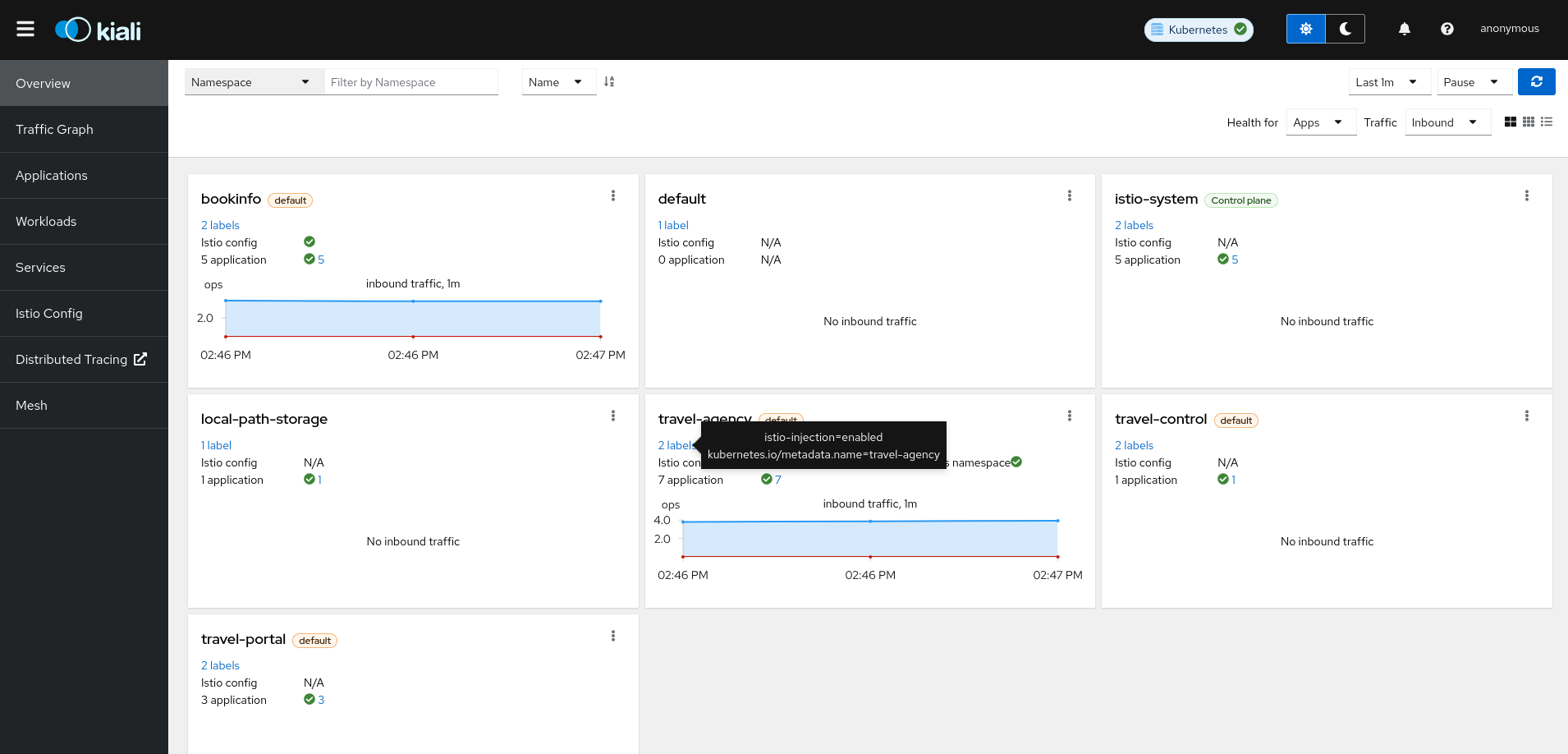Open the hamburger navigation menu
Image resolution: width=1568 pixels, height=754 pixels.
(25, 30)
